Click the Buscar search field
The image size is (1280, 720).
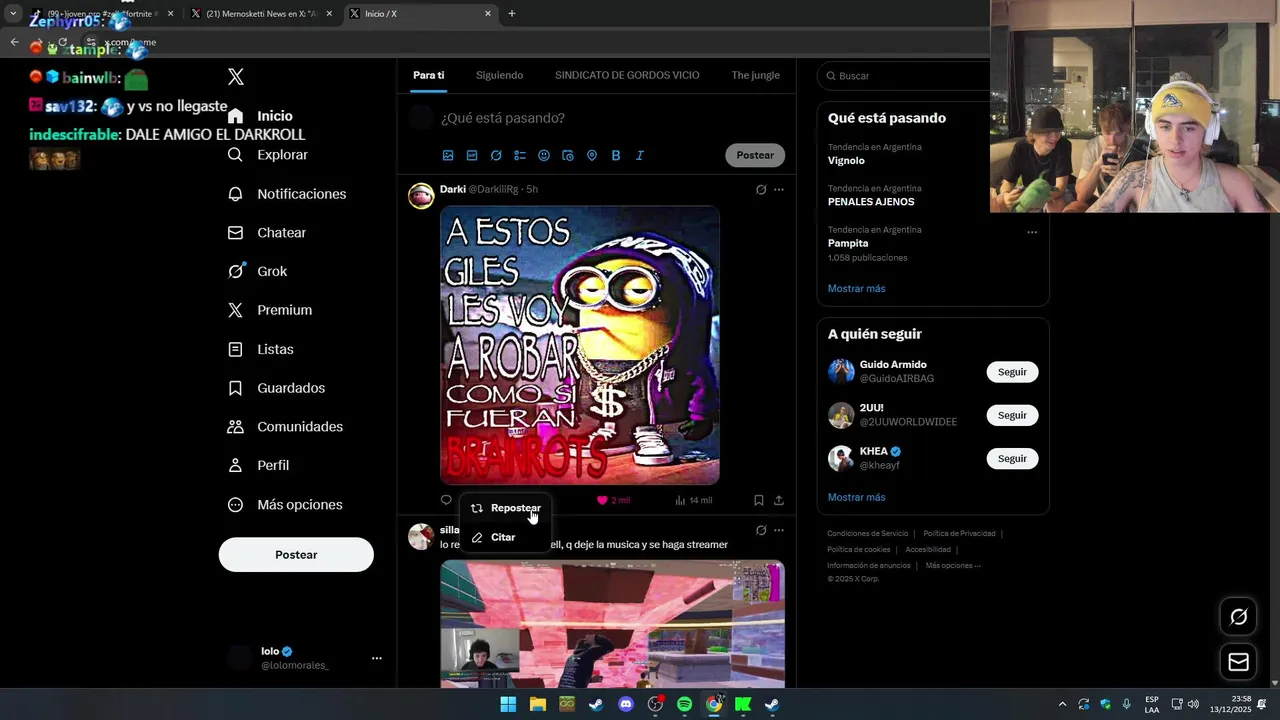(x=905, y=76)
